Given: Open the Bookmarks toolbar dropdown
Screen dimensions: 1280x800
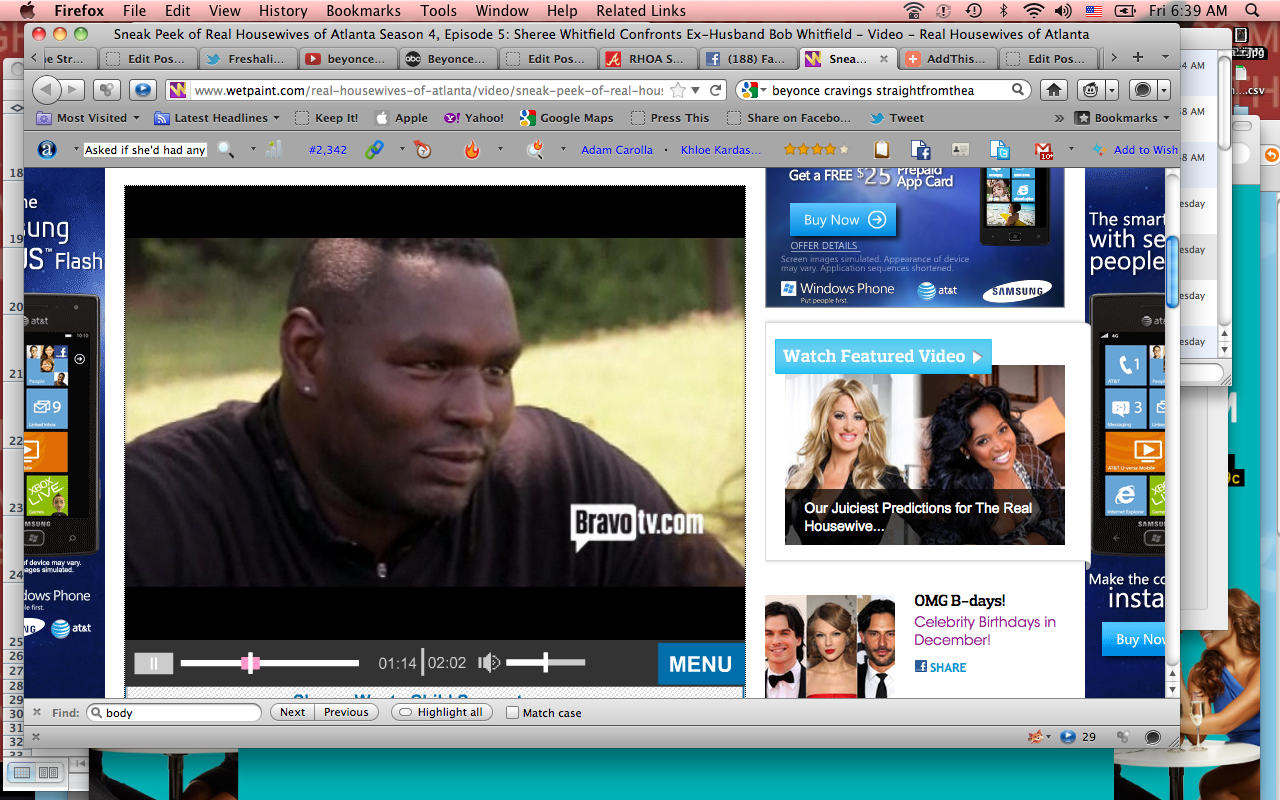Looking at the screenshot, I should (1122, 118).
